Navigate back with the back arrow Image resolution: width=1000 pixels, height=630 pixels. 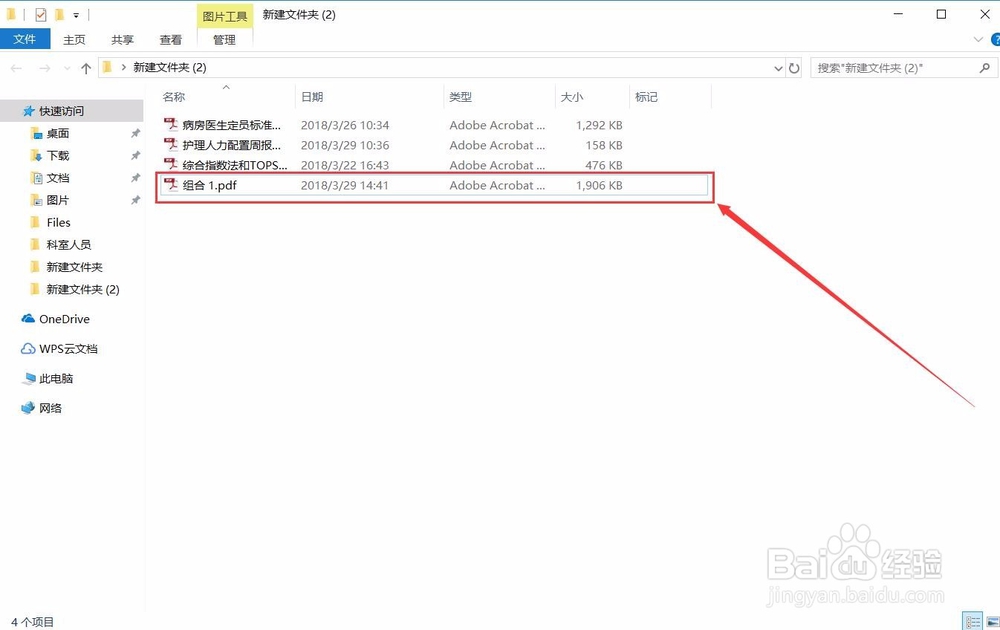click(15, 67)
